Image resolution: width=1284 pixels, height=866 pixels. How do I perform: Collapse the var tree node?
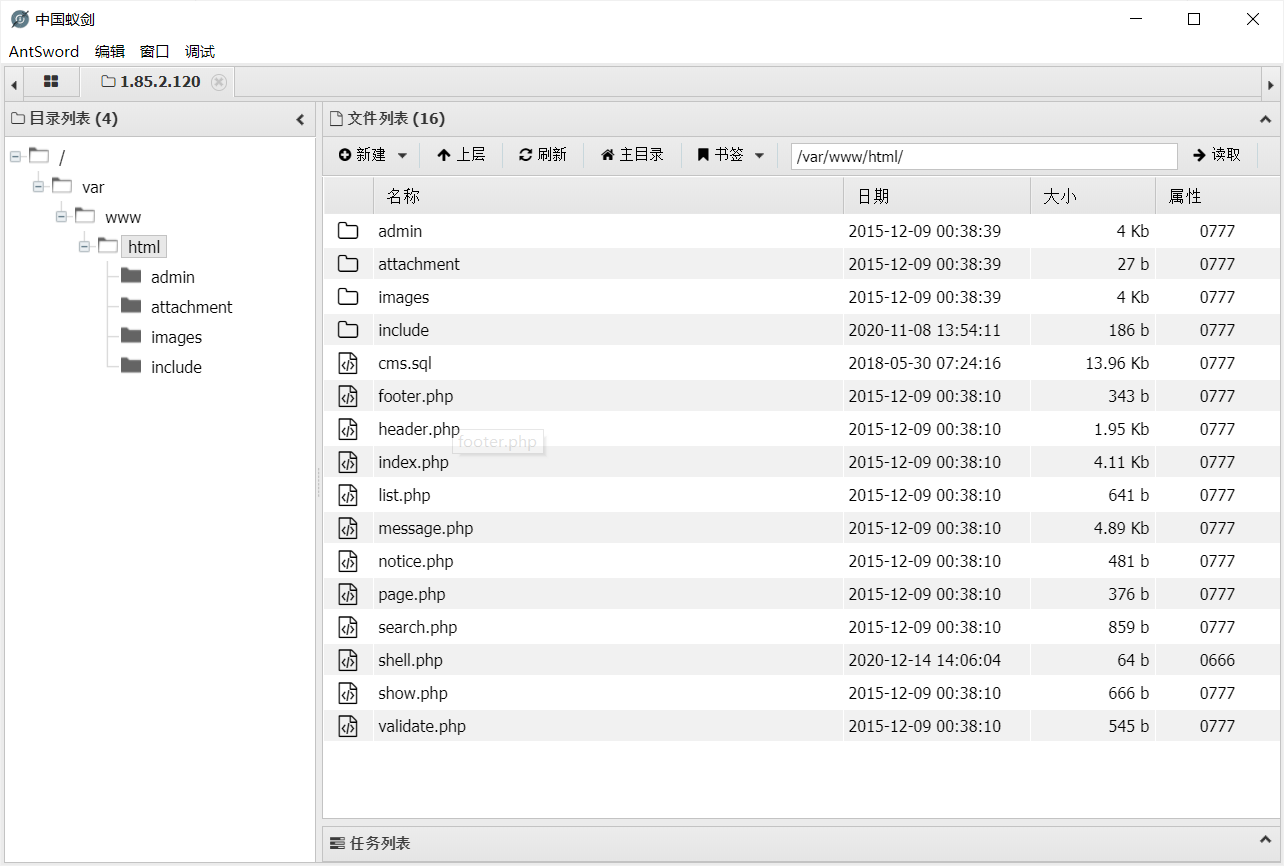tap(39, 187)
